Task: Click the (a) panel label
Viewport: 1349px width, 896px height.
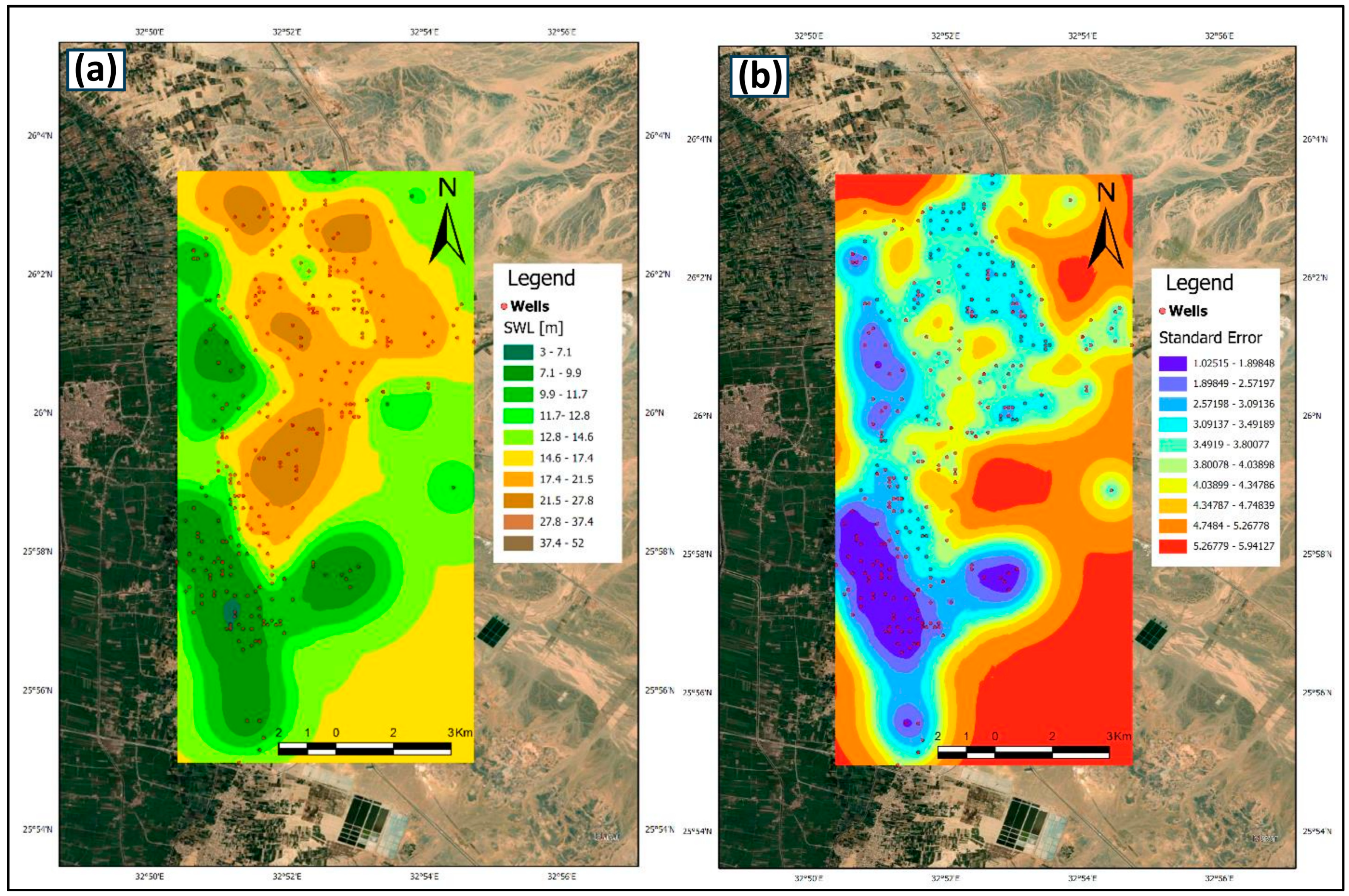Action: (x=95, y=70)
